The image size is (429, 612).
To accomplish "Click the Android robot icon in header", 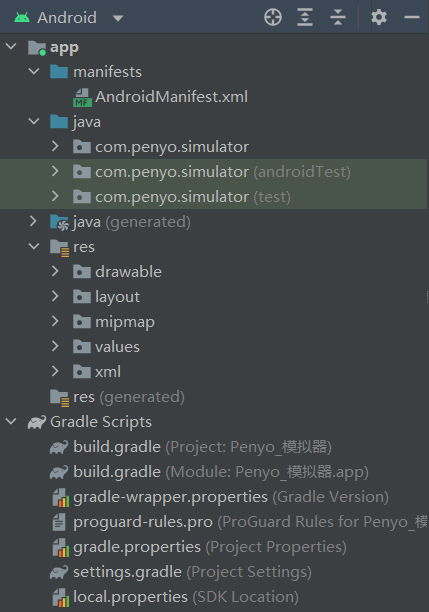I will coord(22,18).
